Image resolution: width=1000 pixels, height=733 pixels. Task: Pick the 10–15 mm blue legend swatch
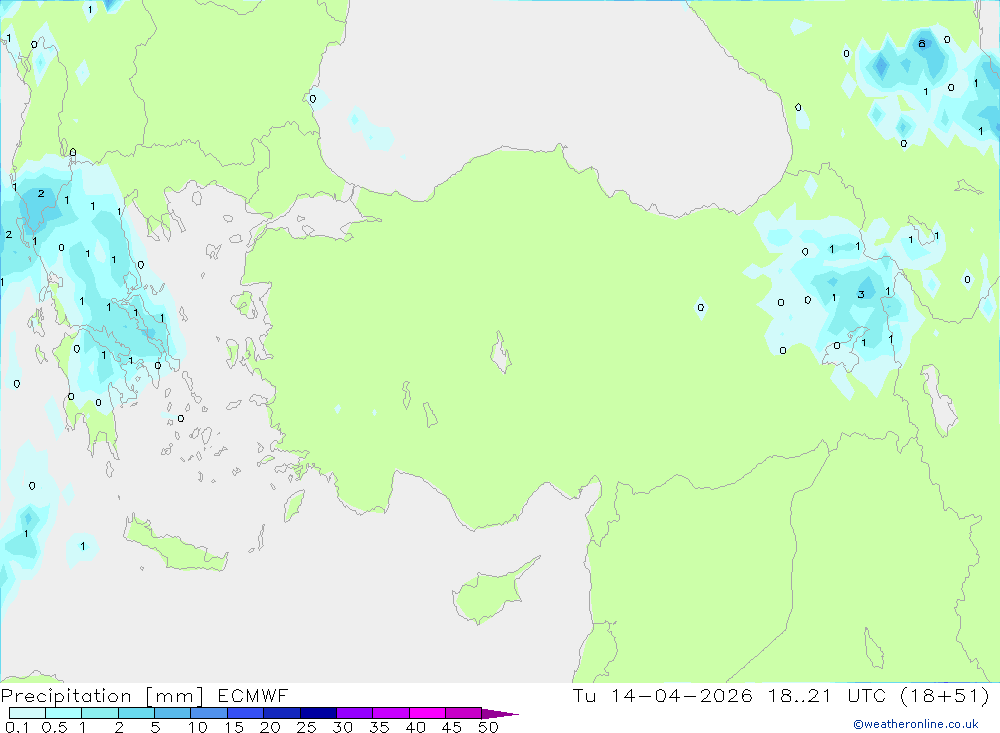[209, 713]
